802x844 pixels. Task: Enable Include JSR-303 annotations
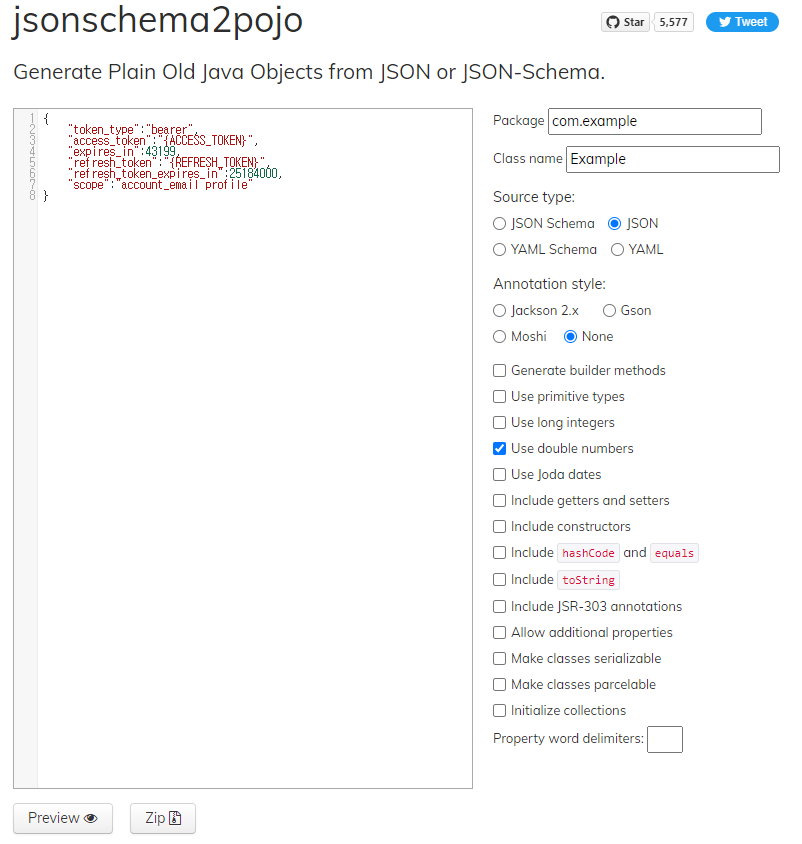coord(500,607)
